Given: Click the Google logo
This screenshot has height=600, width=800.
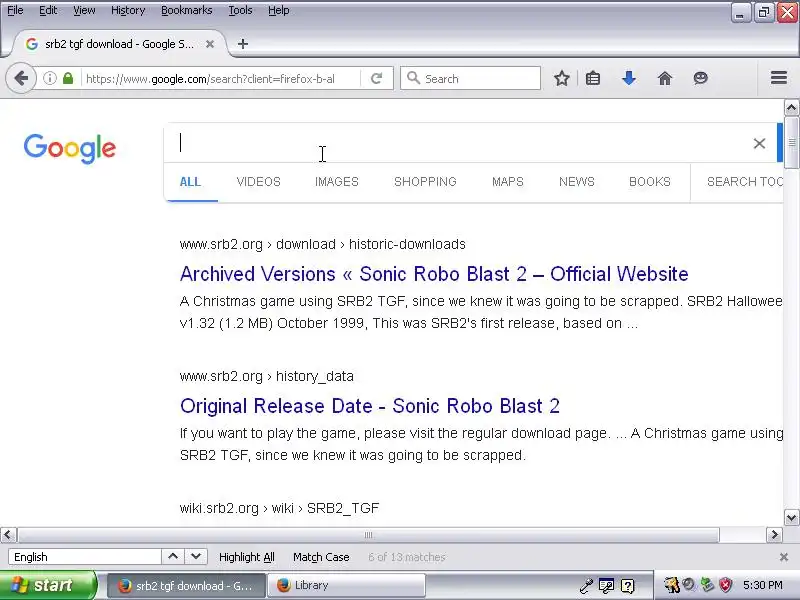Looking at the screenshot, I should coord(70,148).
